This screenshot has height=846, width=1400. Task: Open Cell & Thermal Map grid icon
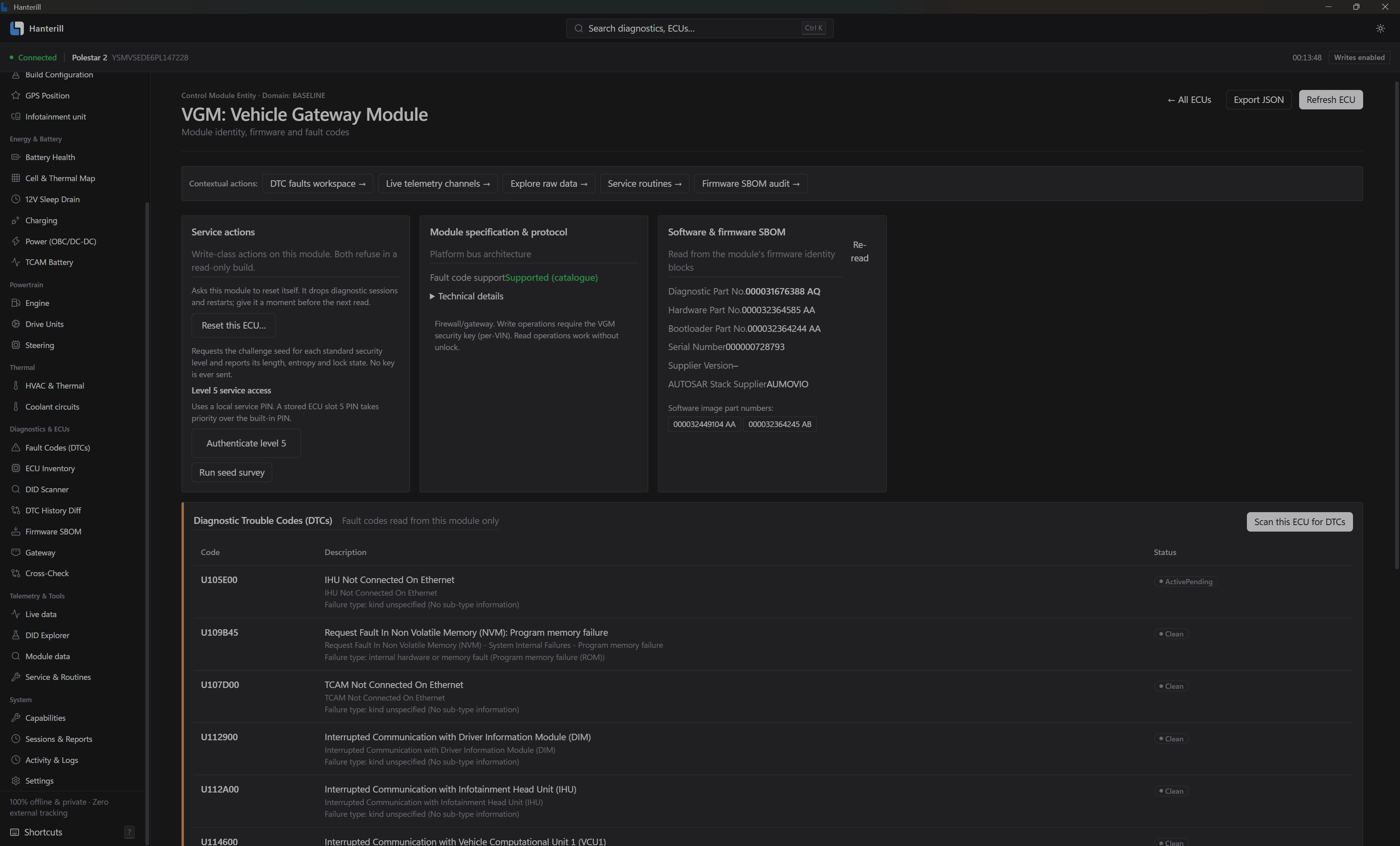[16, 178]
